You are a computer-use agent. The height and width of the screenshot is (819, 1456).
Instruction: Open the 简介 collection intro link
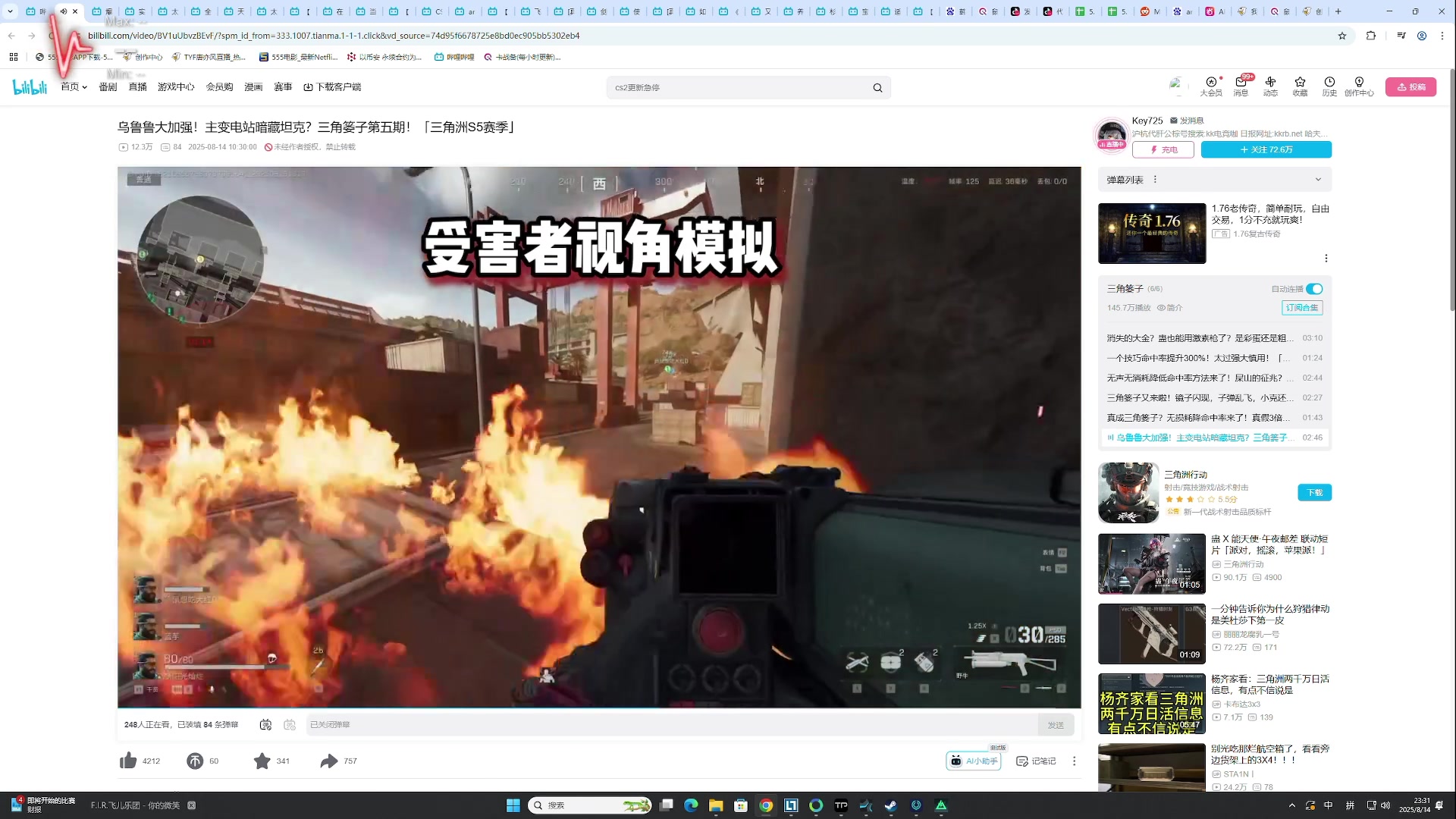click(x=1169, y=308)
